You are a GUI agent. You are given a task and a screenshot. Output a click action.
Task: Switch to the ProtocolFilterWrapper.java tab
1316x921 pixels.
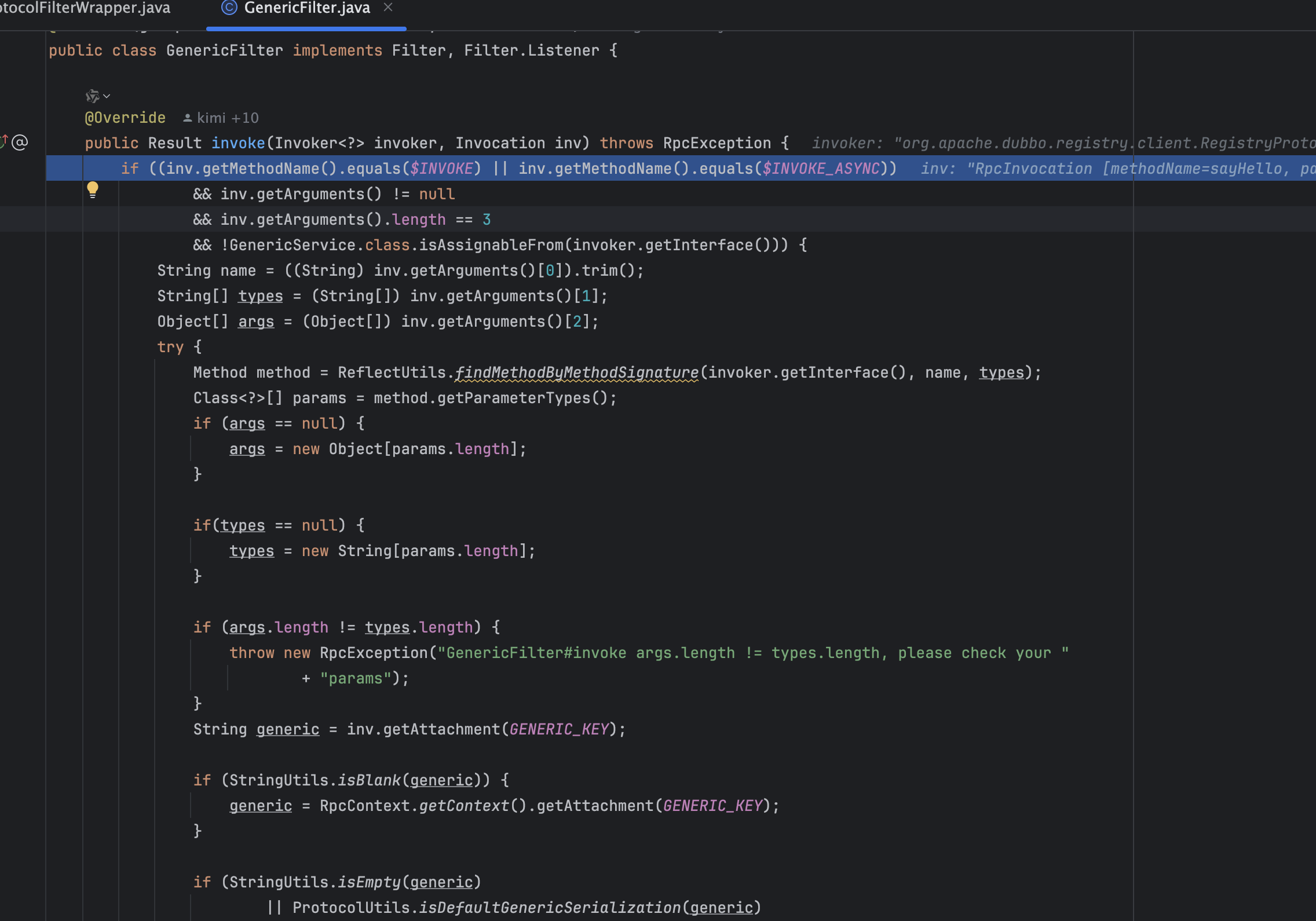(x=86, y=8)
